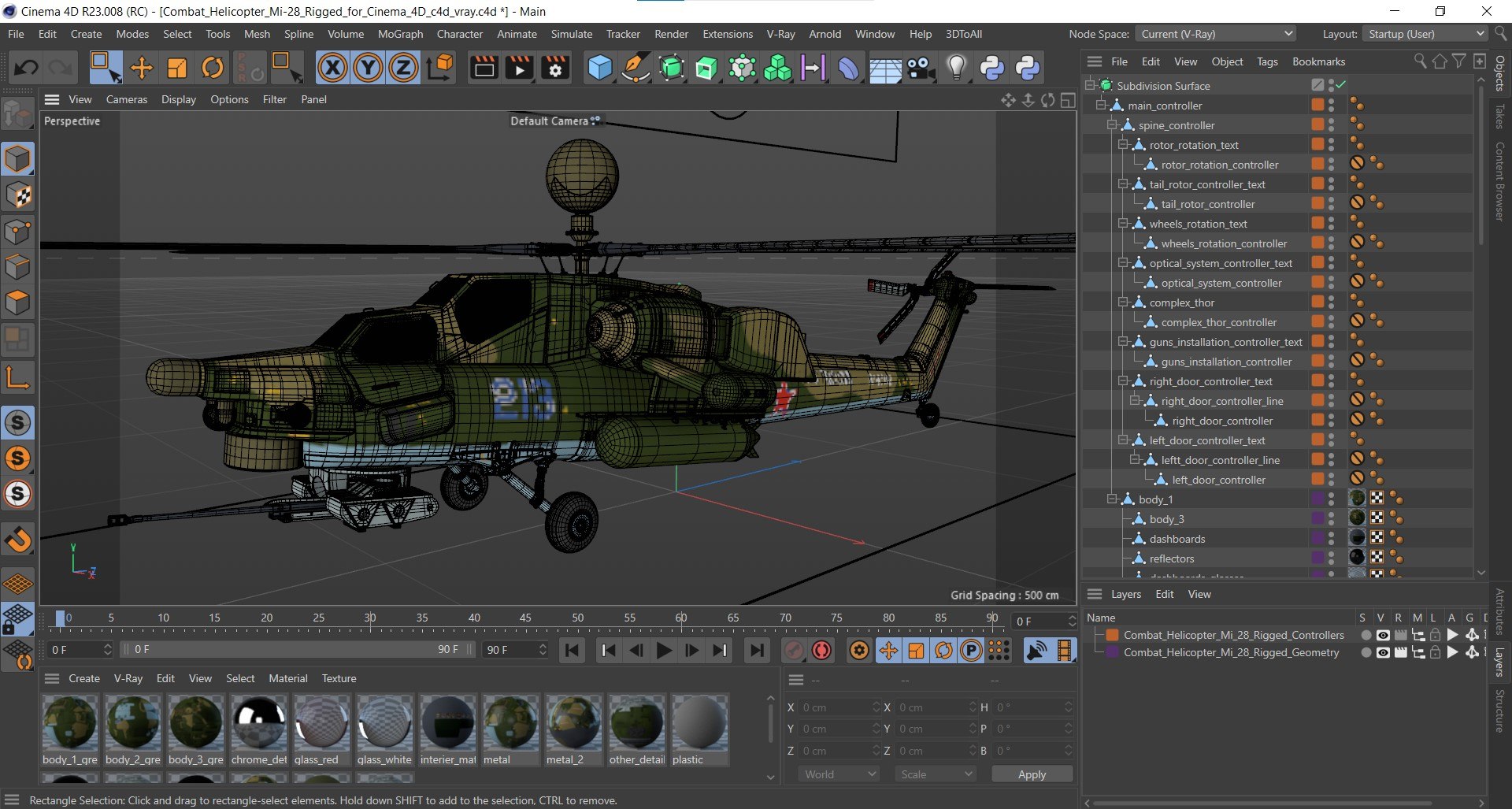Toggle X axis lock
The image size is (1512, 809).
tap(332, 68)
